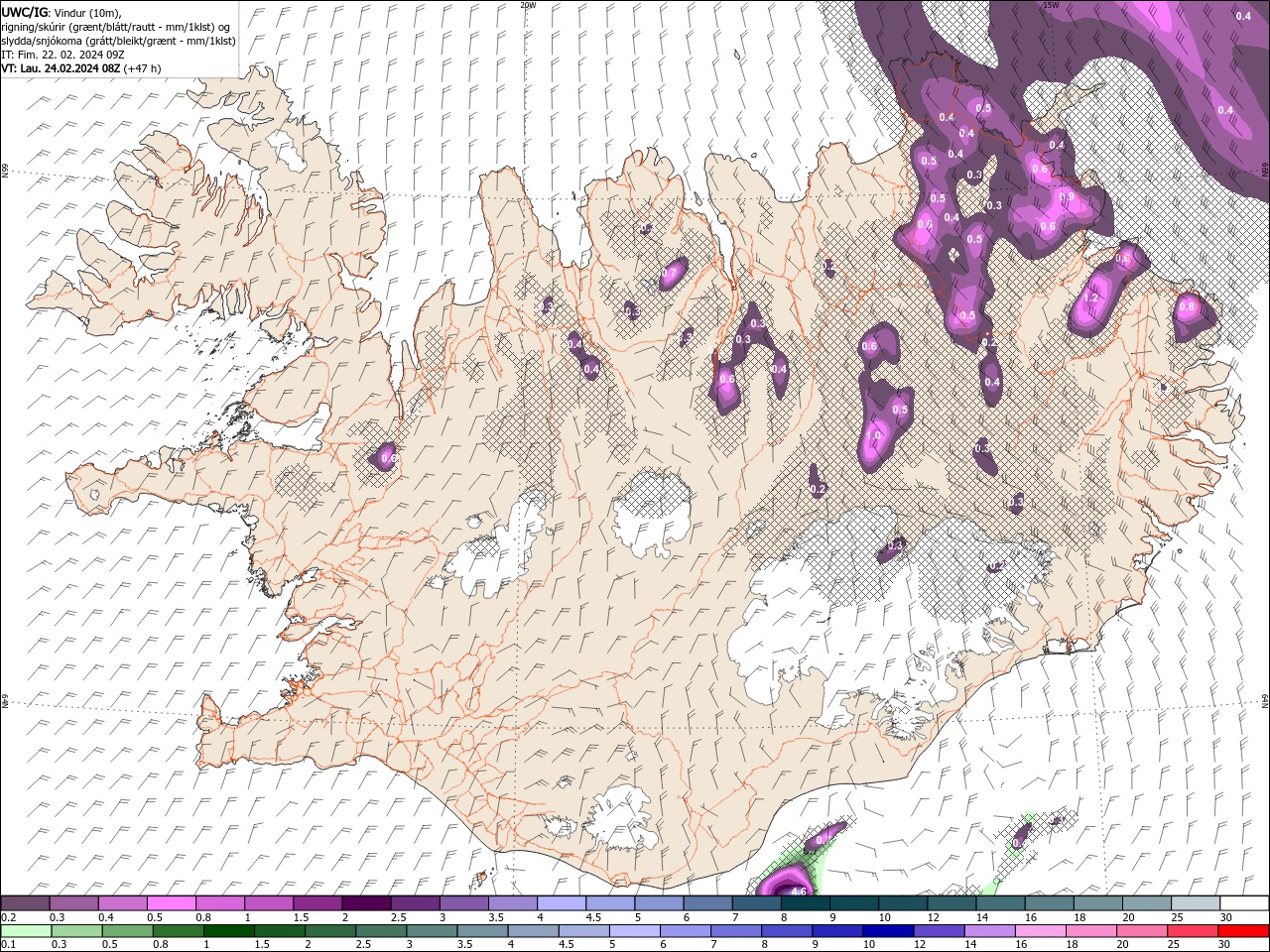Click the 3.5 swatch in green rain legend
1270x952 pixels.
482,931
